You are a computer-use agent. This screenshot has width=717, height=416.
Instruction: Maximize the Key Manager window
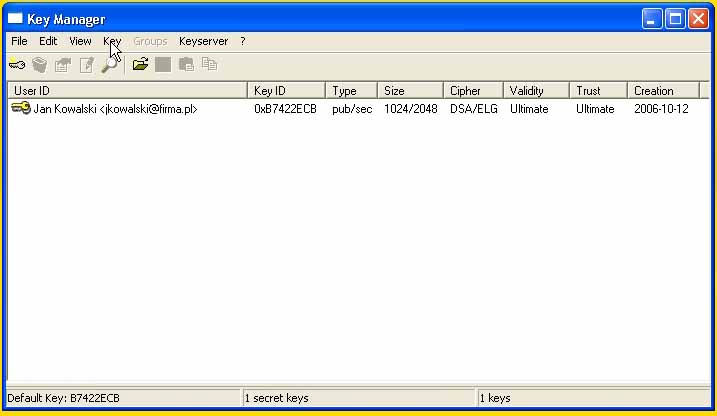[x=675, y=19]
